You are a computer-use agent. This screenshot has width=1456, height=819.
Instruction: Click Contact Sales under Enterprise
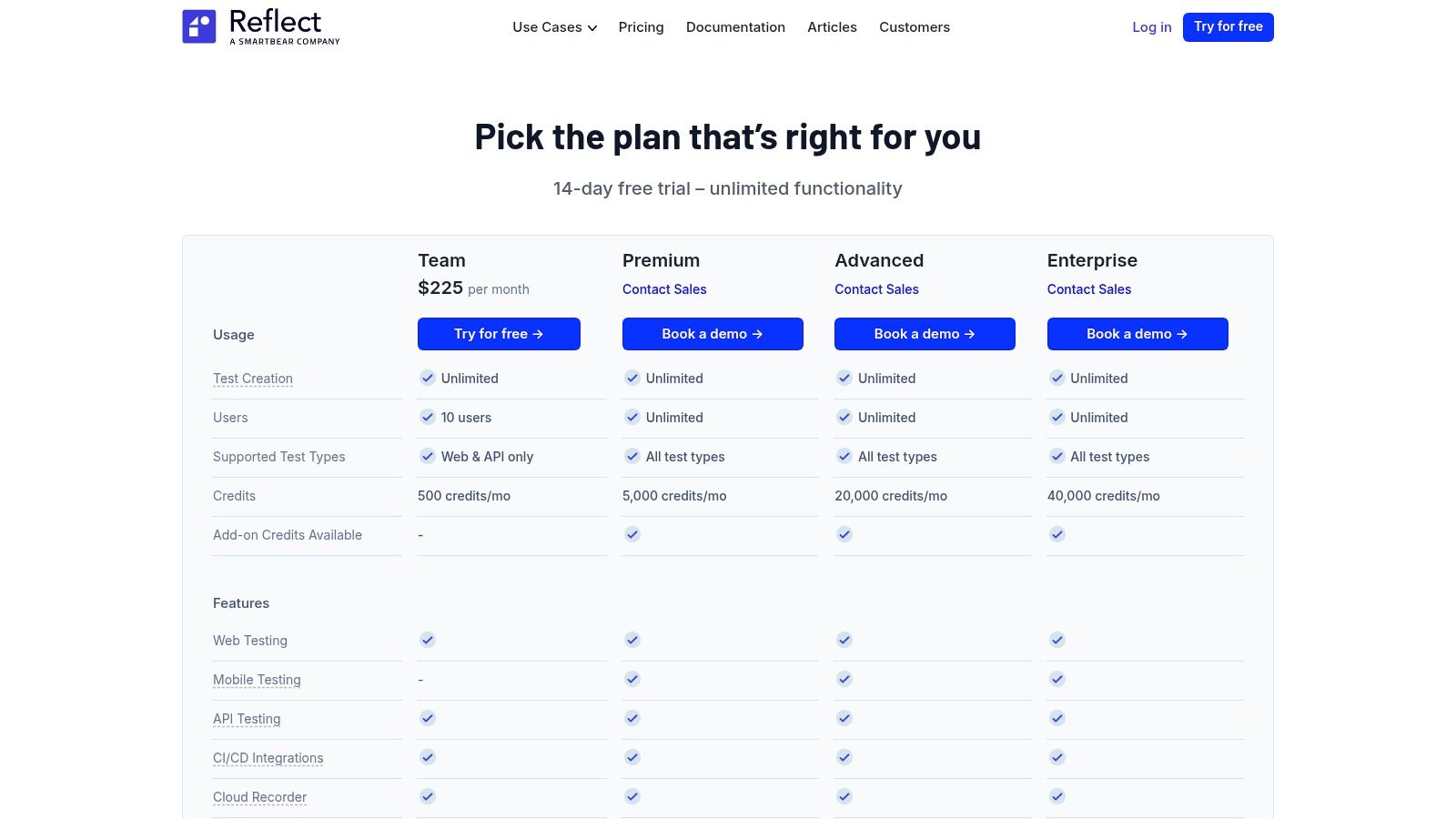tap(1088, 289)
